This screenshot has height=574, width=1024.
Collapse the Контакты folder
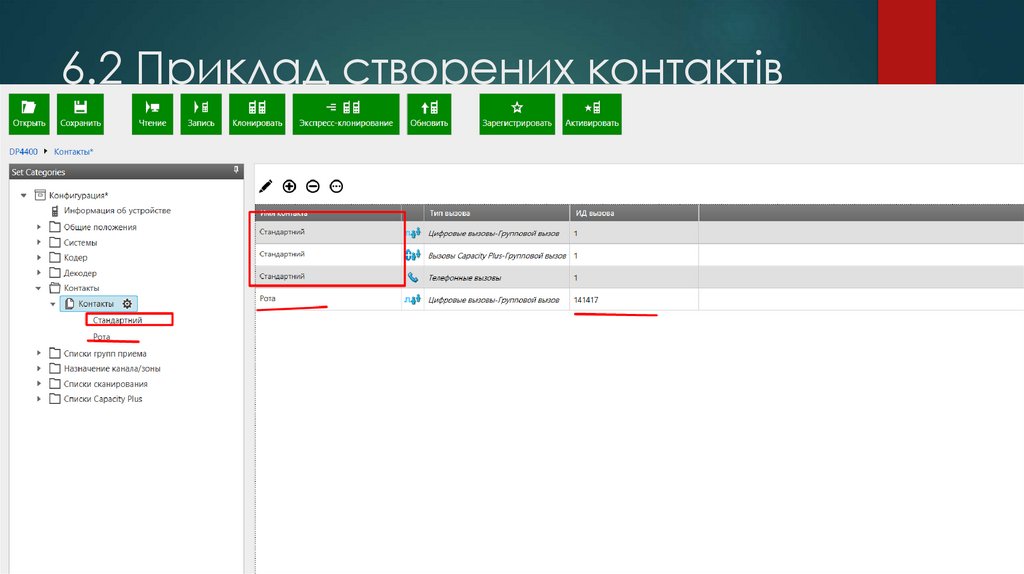pyautogui.click(x=39, y=288)
